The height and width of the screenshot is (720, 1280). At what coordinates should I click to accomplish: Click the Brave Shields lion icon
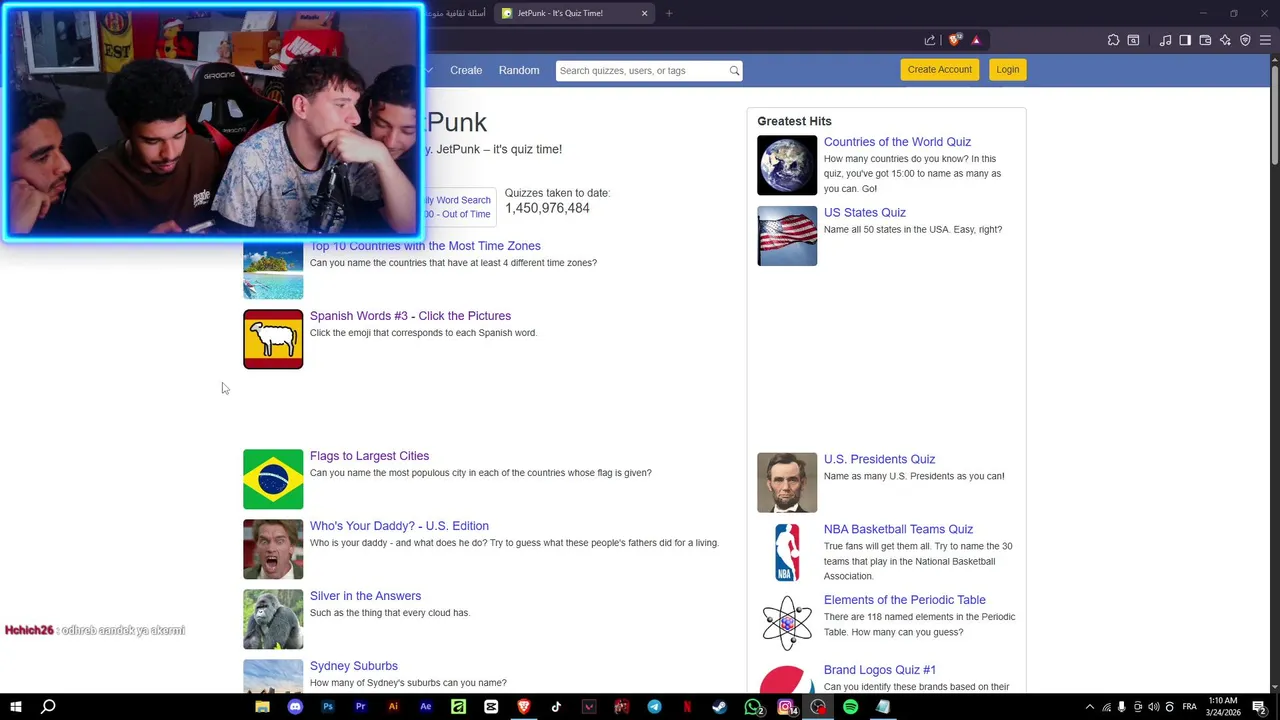[x=955, y=40]
